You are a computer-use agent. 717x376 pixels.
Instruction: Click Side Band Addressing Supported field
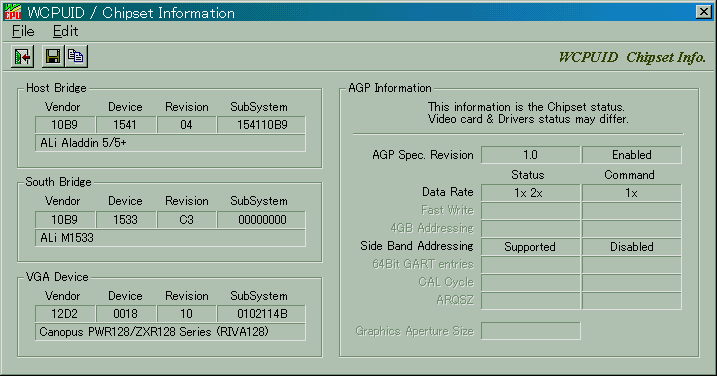click(530, 247)
